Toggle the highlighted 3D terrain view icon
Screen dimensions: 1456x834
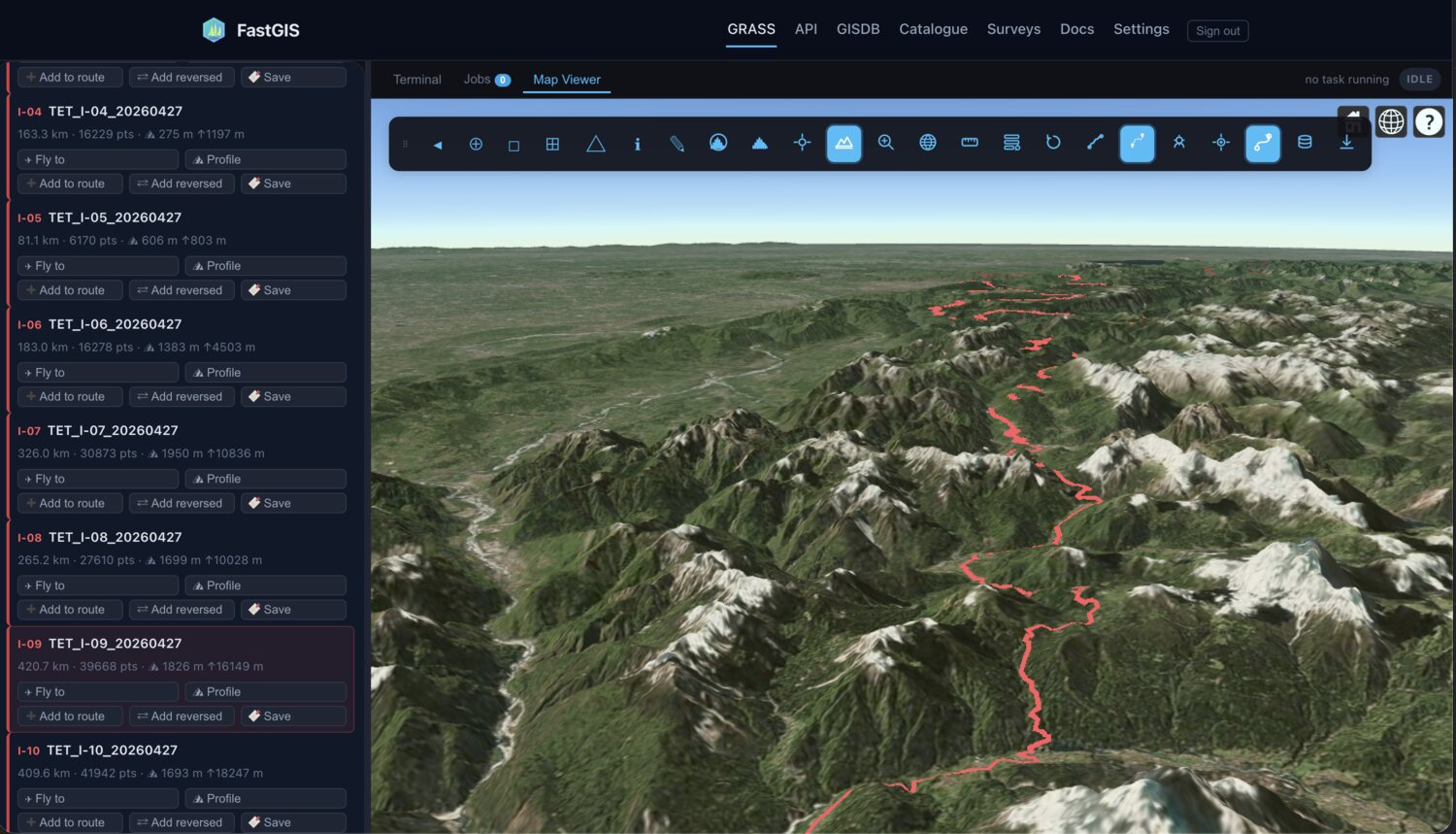point(844,143)
